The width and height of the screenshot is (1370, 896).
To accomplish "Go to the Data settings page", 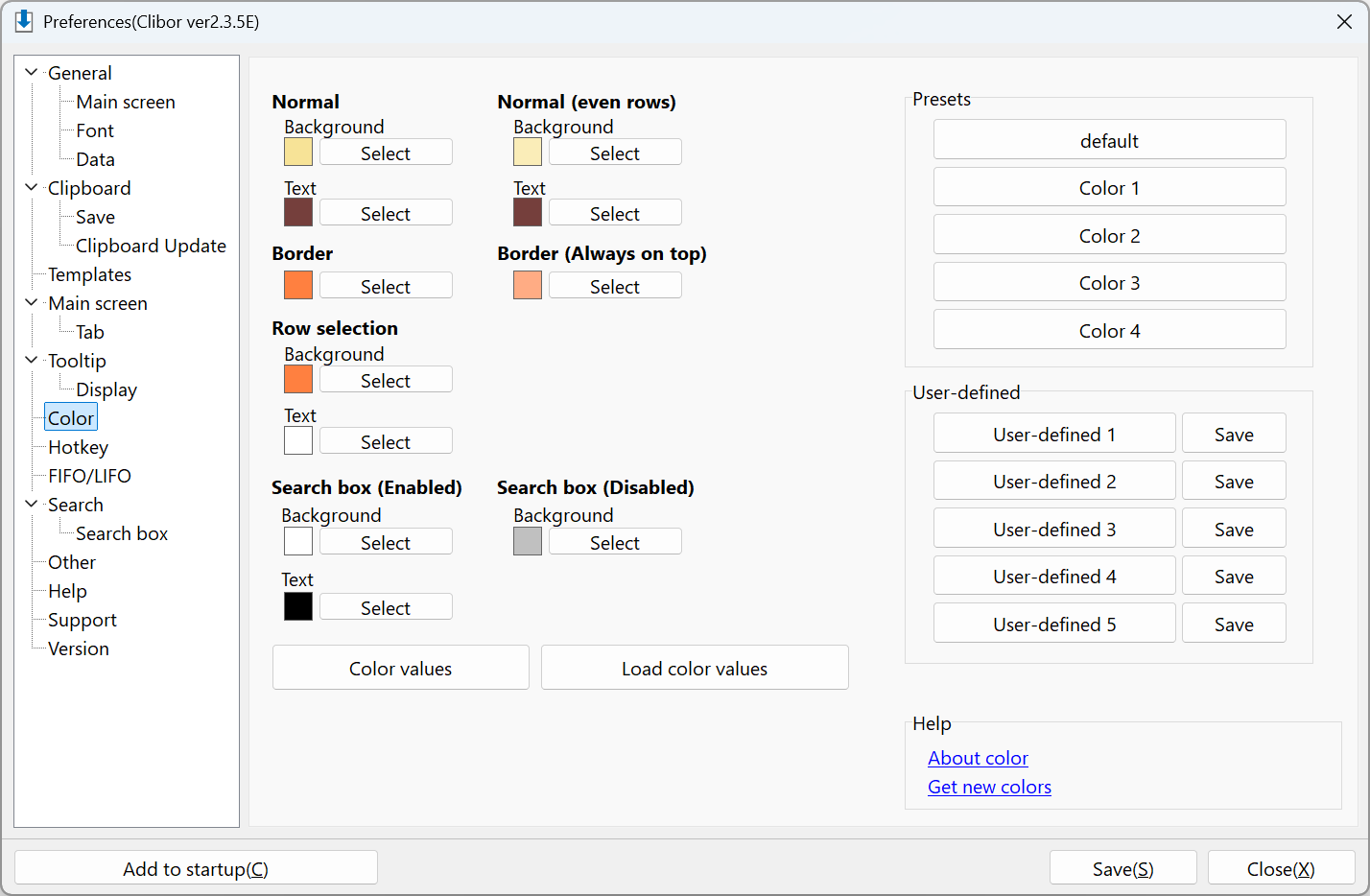I will point(95,159).
